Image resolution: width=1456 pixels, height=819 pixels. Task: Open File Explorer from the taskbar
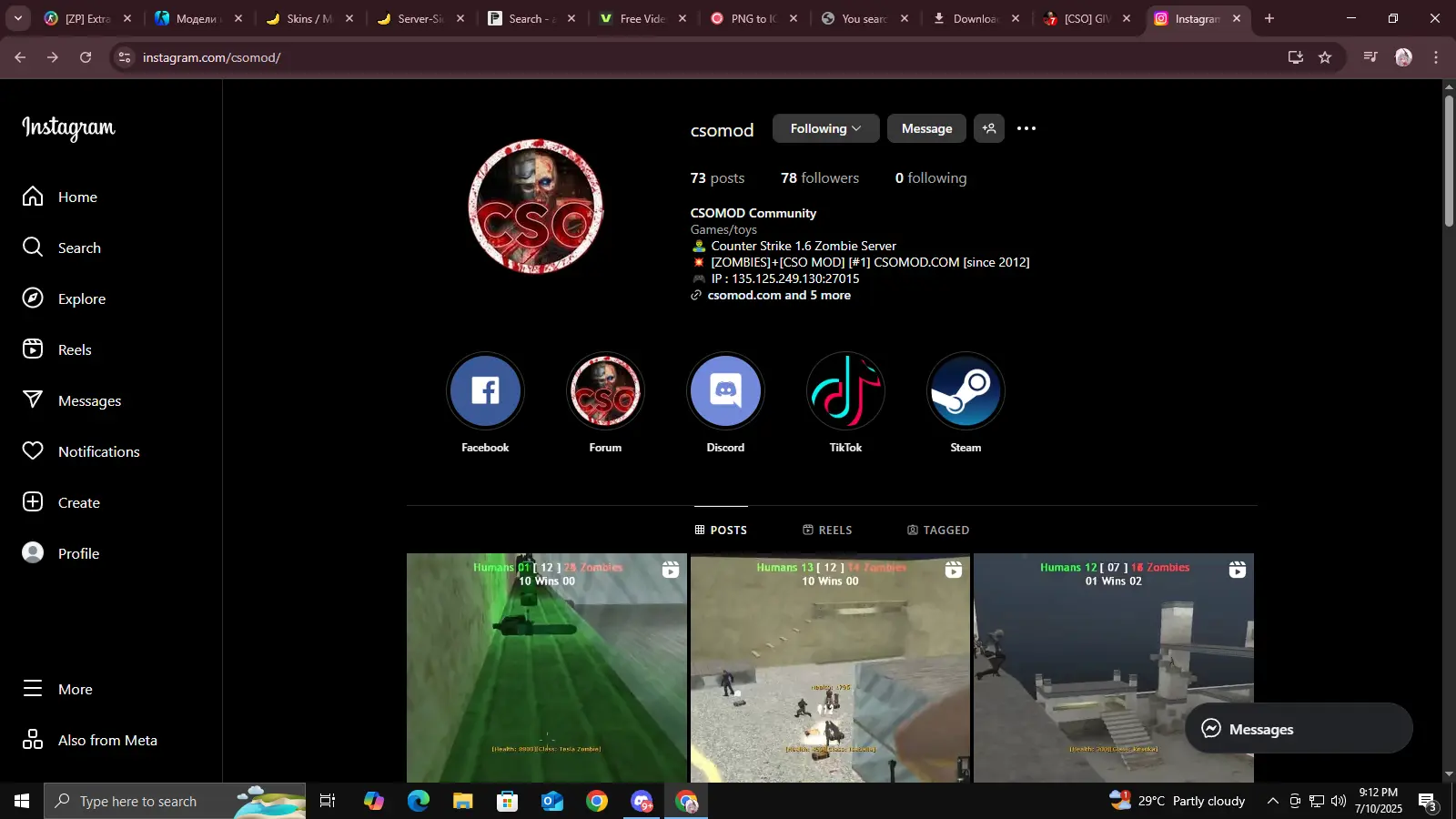pos(463,801)
